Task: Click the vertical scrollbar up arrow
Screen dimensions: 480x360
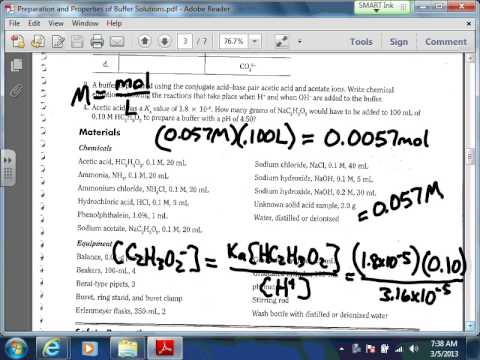Action: coord(470,58)
